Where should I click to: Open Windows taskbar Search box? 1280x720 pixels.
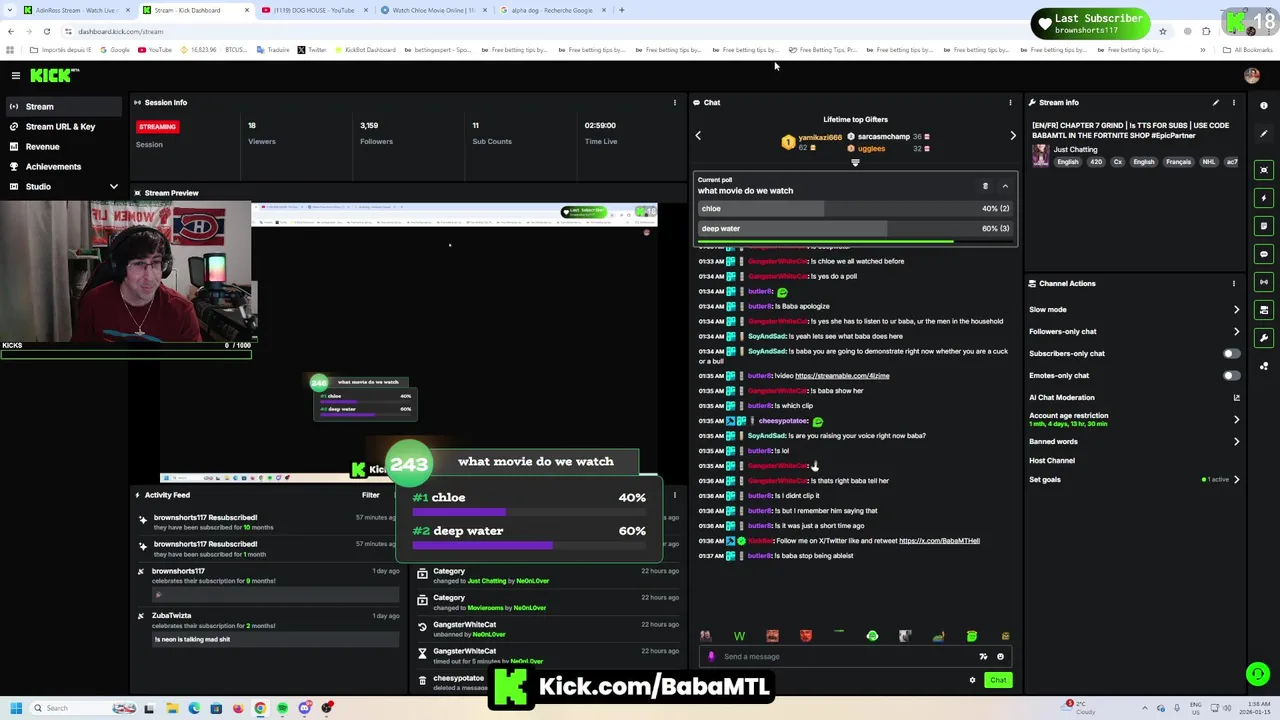pos(68,708)
